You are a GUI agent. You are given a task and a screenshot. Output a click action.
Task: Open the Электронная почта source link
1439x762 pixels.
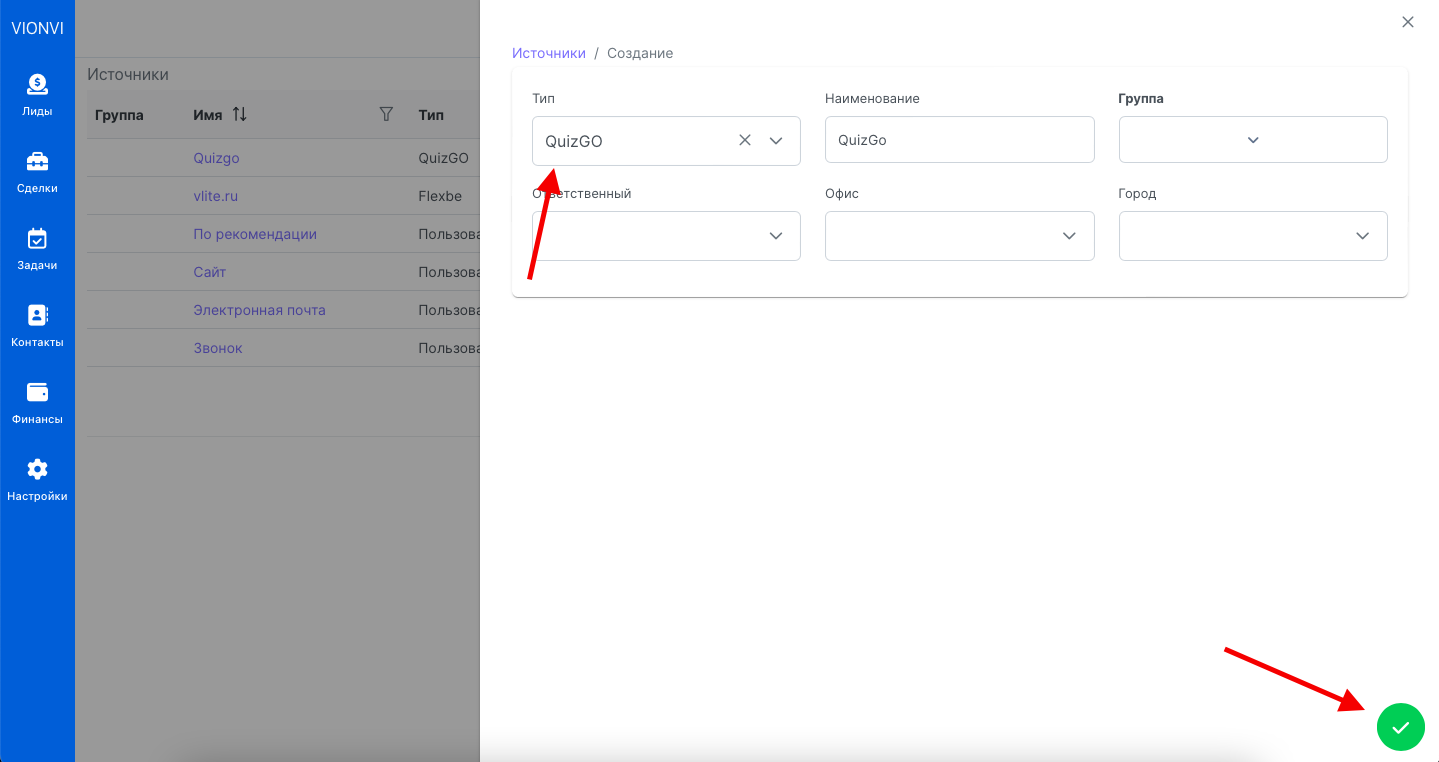[x=259, y=310]
